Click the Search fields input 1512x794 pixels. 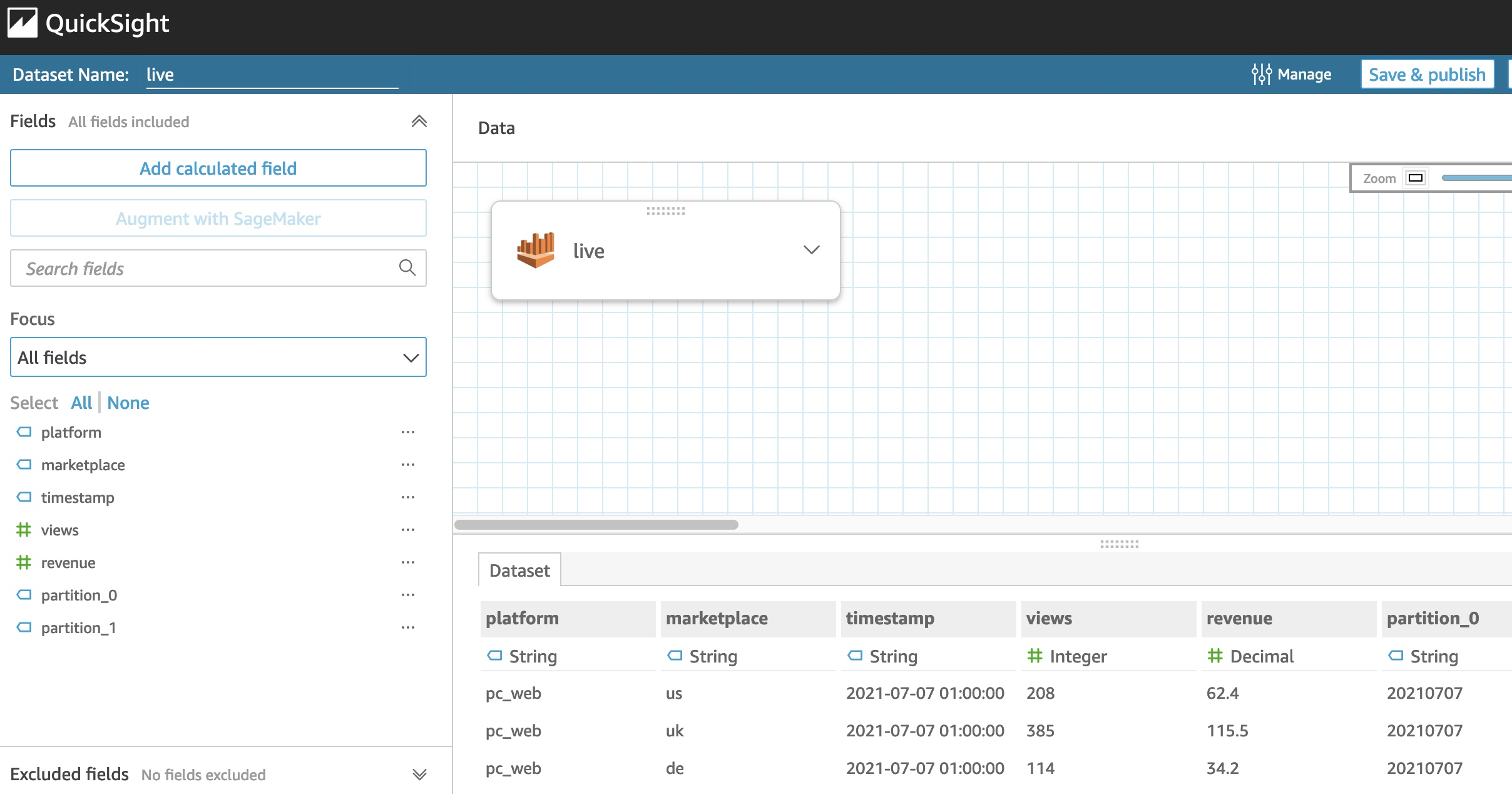pos(218,268)
